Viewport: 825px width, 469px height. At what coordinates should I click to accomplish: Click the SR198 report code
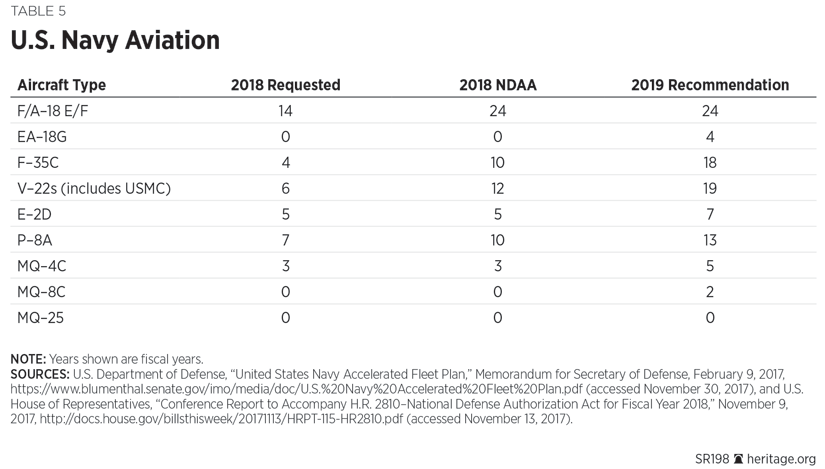point(712,459)
